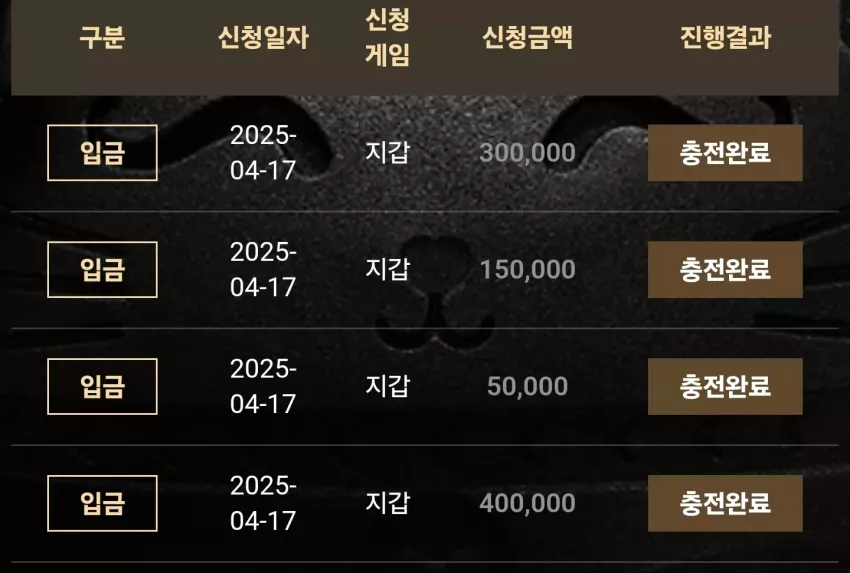
Task: Click the 신청일자 column header
Action: (263, 37)
